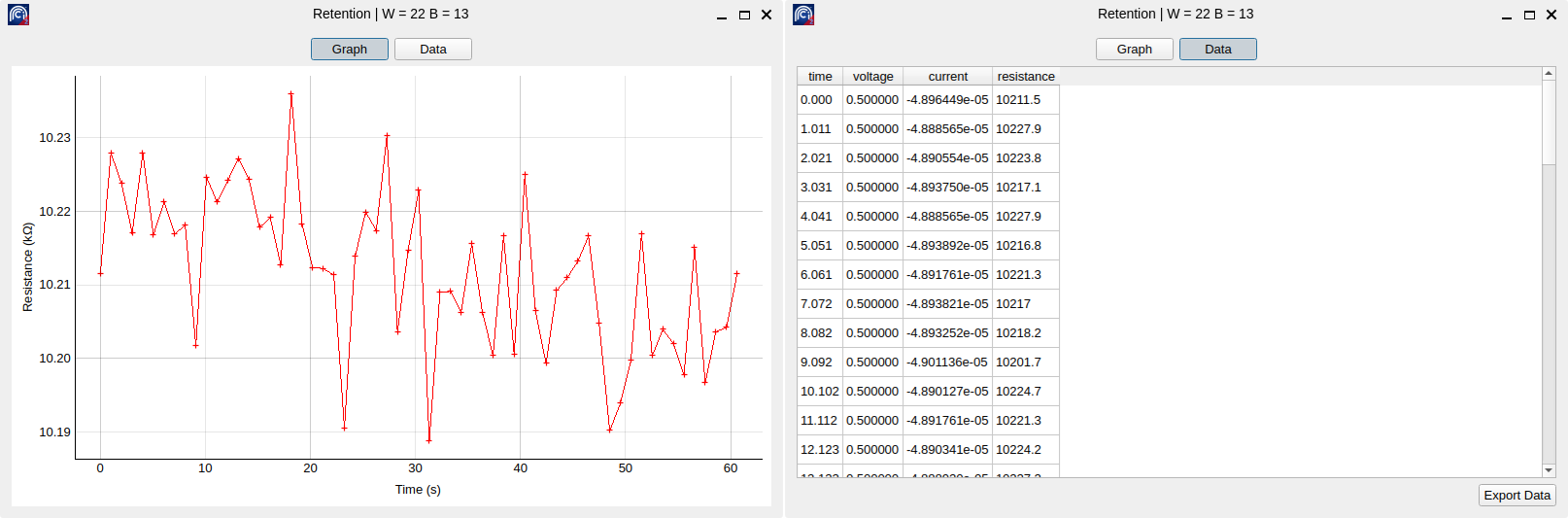Switch to the Graph tab in the right window
Viewport: 1568px width, 518px height.
pyautogui.click(x=1135, y=50)
